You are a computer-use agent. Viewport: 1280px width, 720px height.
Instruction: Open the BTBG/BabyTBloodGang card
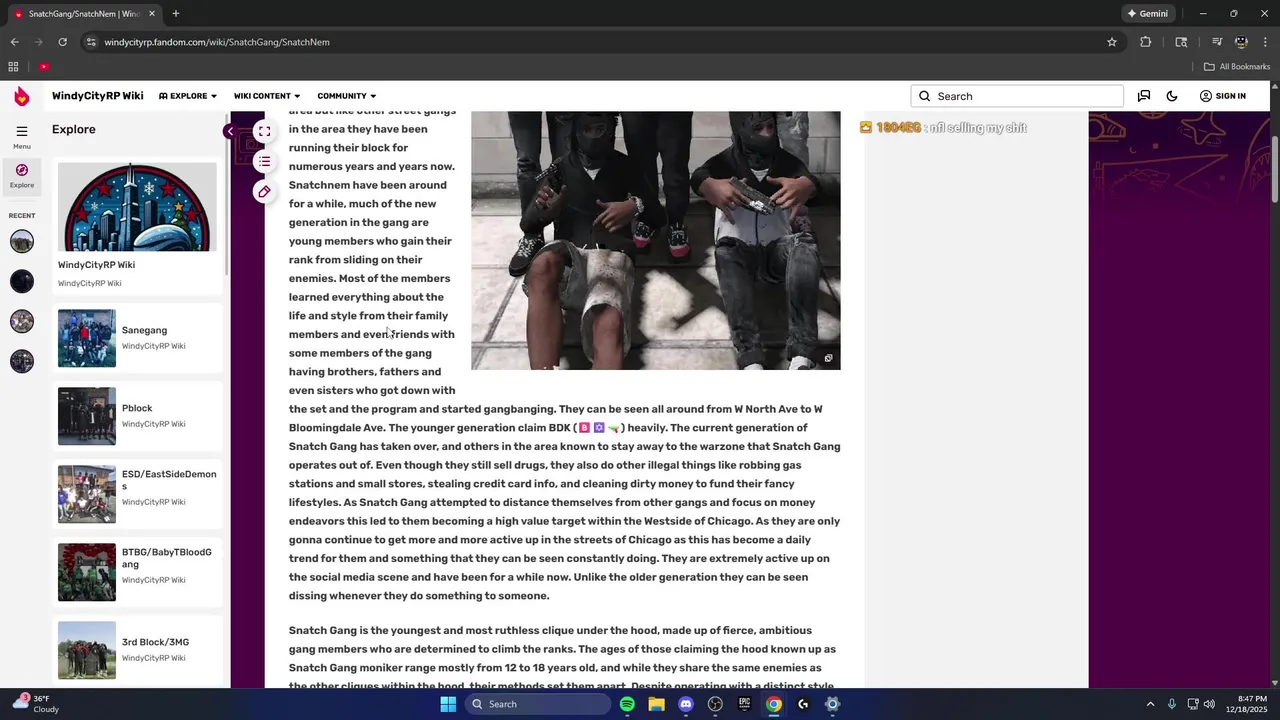click(x=137, y=572)
